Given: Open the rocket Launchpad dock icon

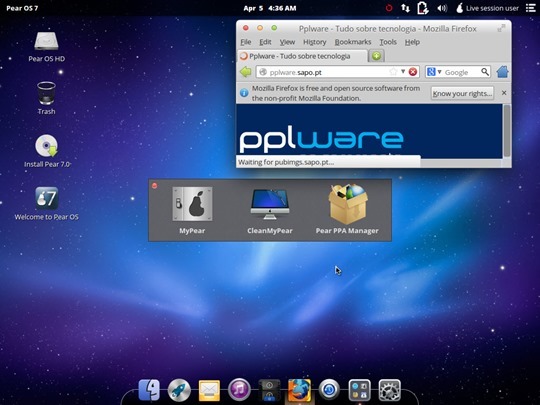Looking at the screenshot, I should 179,390.
